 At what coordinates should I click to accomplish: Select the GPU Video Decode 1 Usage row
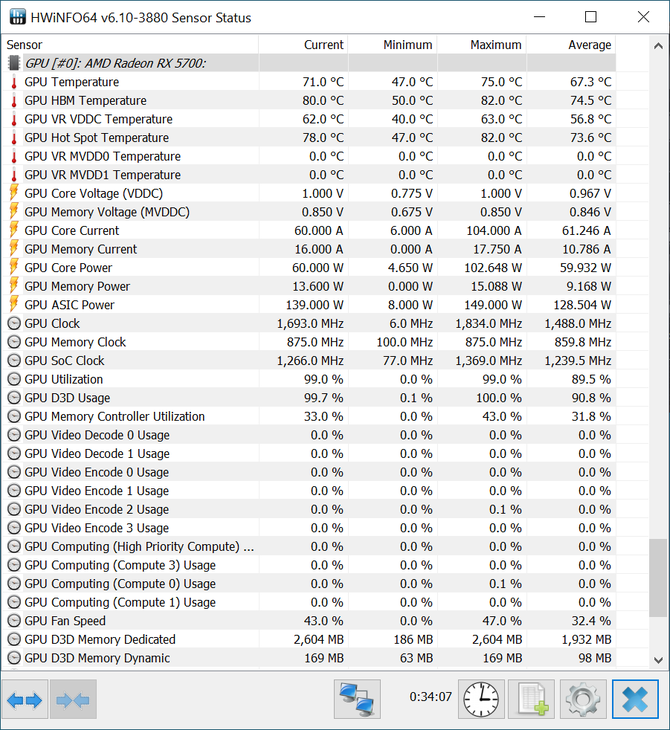tap(309, 454)
